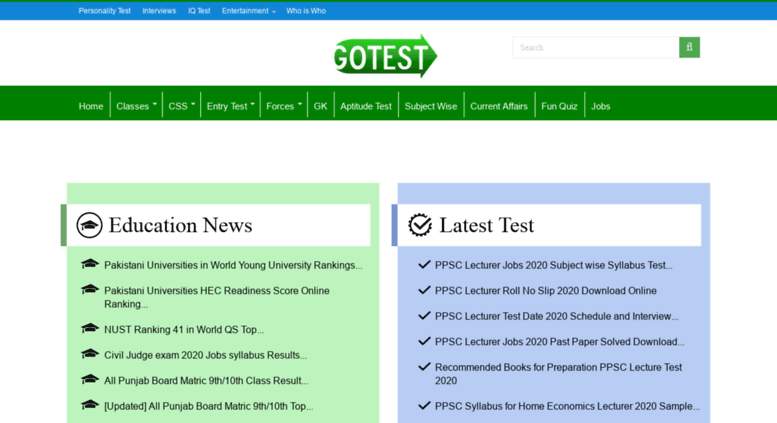Click cap icon beside Matric 9th/10th Class Result
This screenshot has height=423, width=777.
[90, 379]
